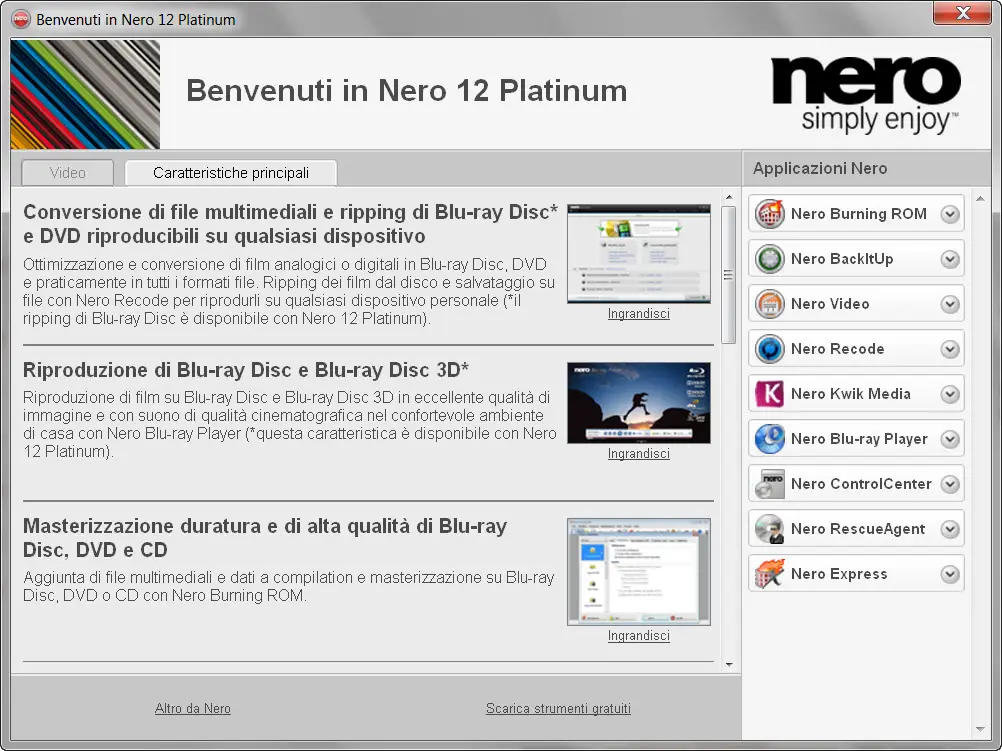Click the features list scrollbar thumb

click(728, 275)
